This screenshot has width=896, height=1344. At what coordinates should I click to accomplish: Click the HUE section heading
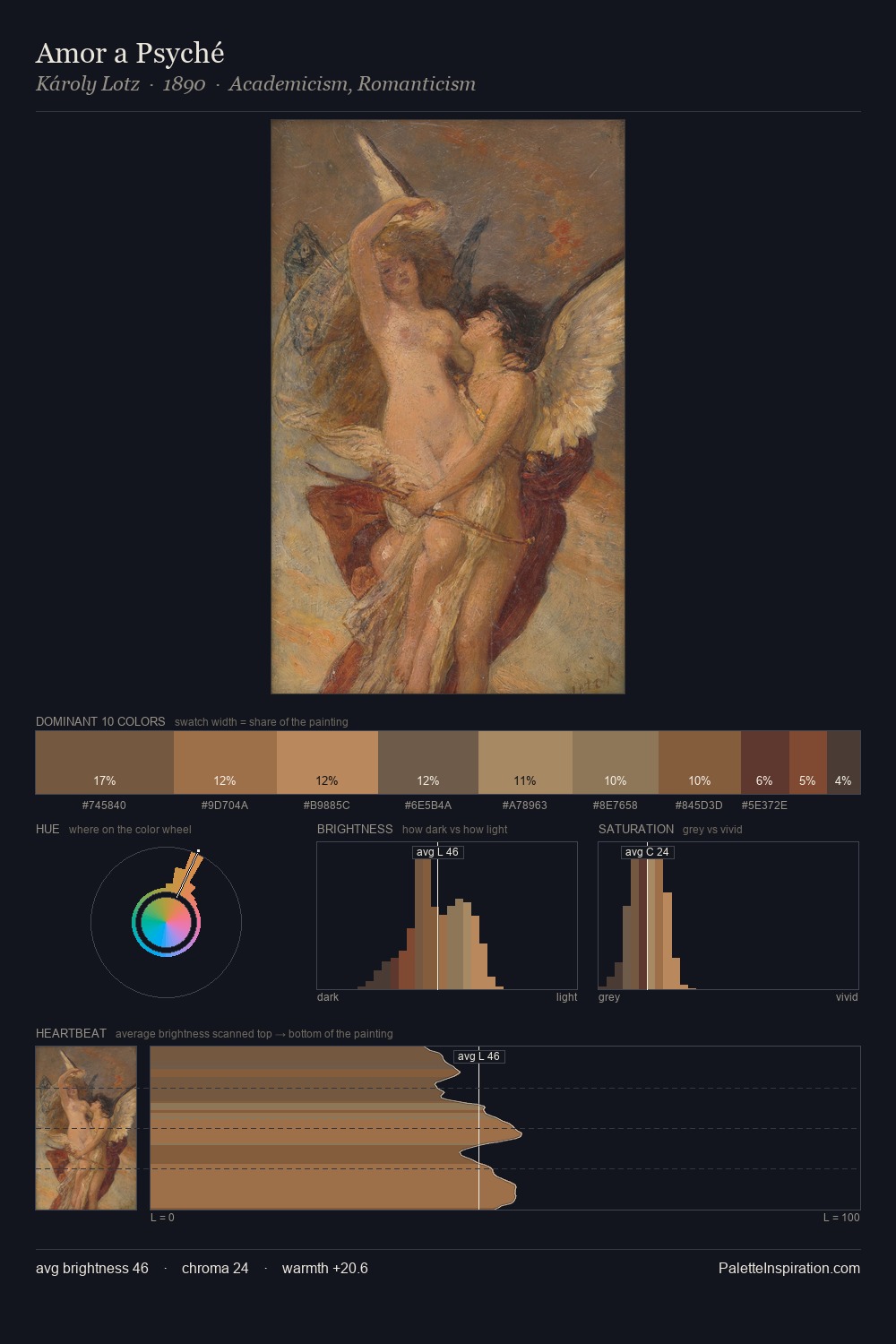47,829
